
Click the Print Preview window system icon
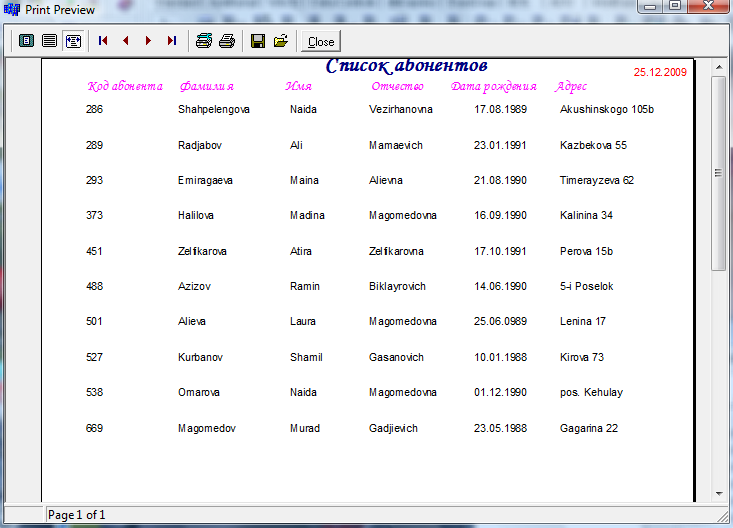tap(12, 10)
